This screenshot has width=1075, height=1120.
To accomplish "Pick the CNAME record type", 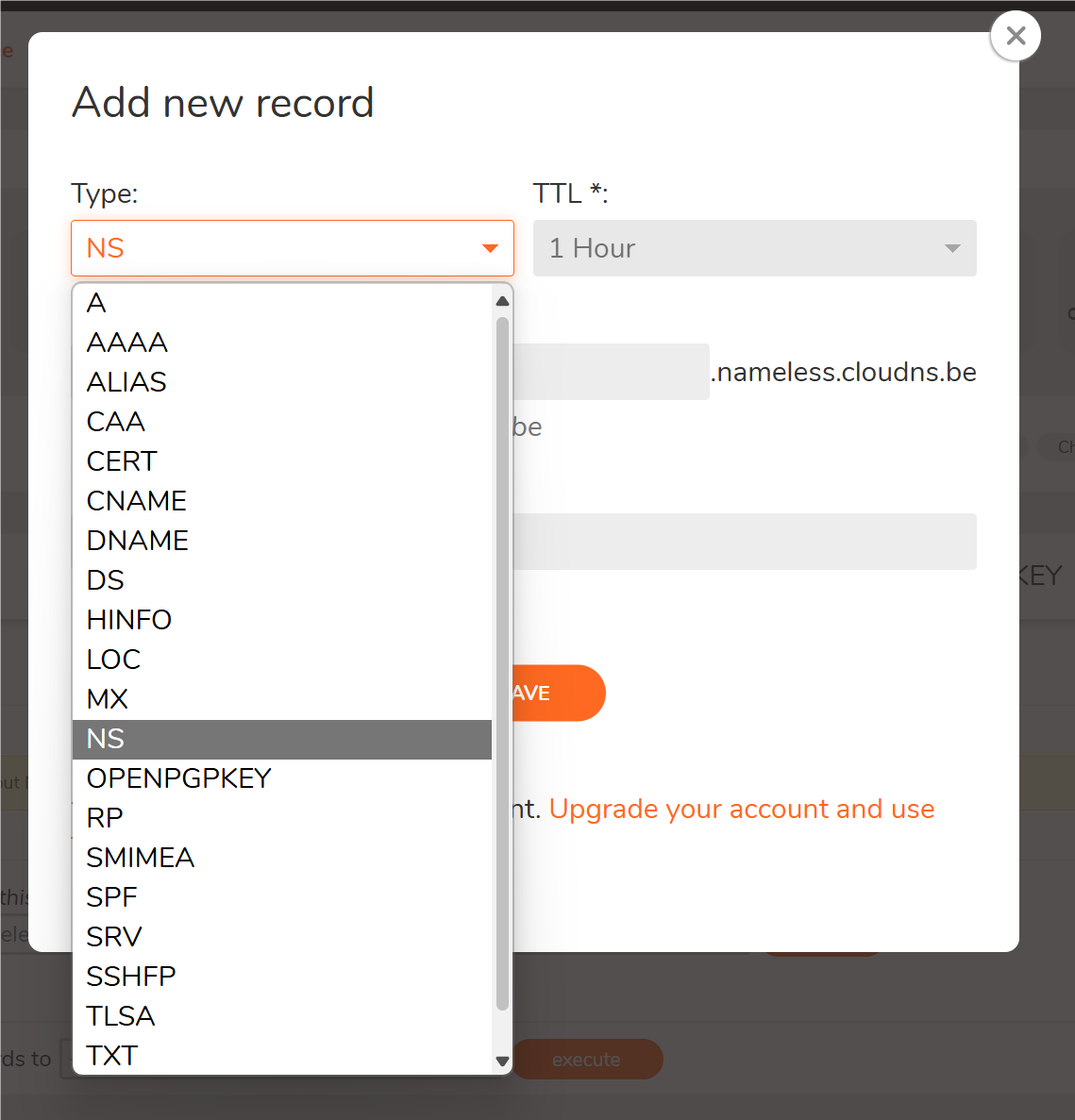I will 282,501.
